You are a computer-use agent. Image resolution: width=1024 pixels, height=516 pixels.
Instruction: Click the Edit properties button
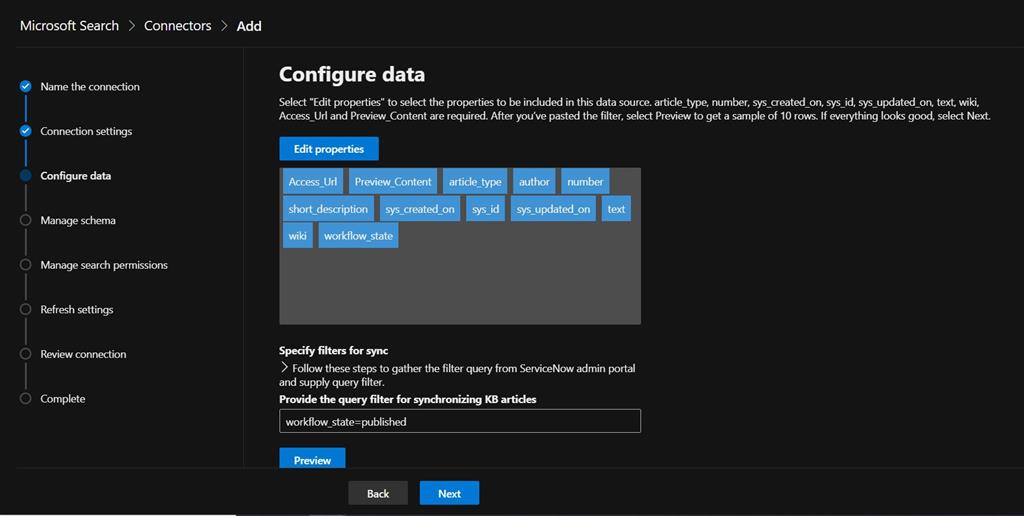328,149
